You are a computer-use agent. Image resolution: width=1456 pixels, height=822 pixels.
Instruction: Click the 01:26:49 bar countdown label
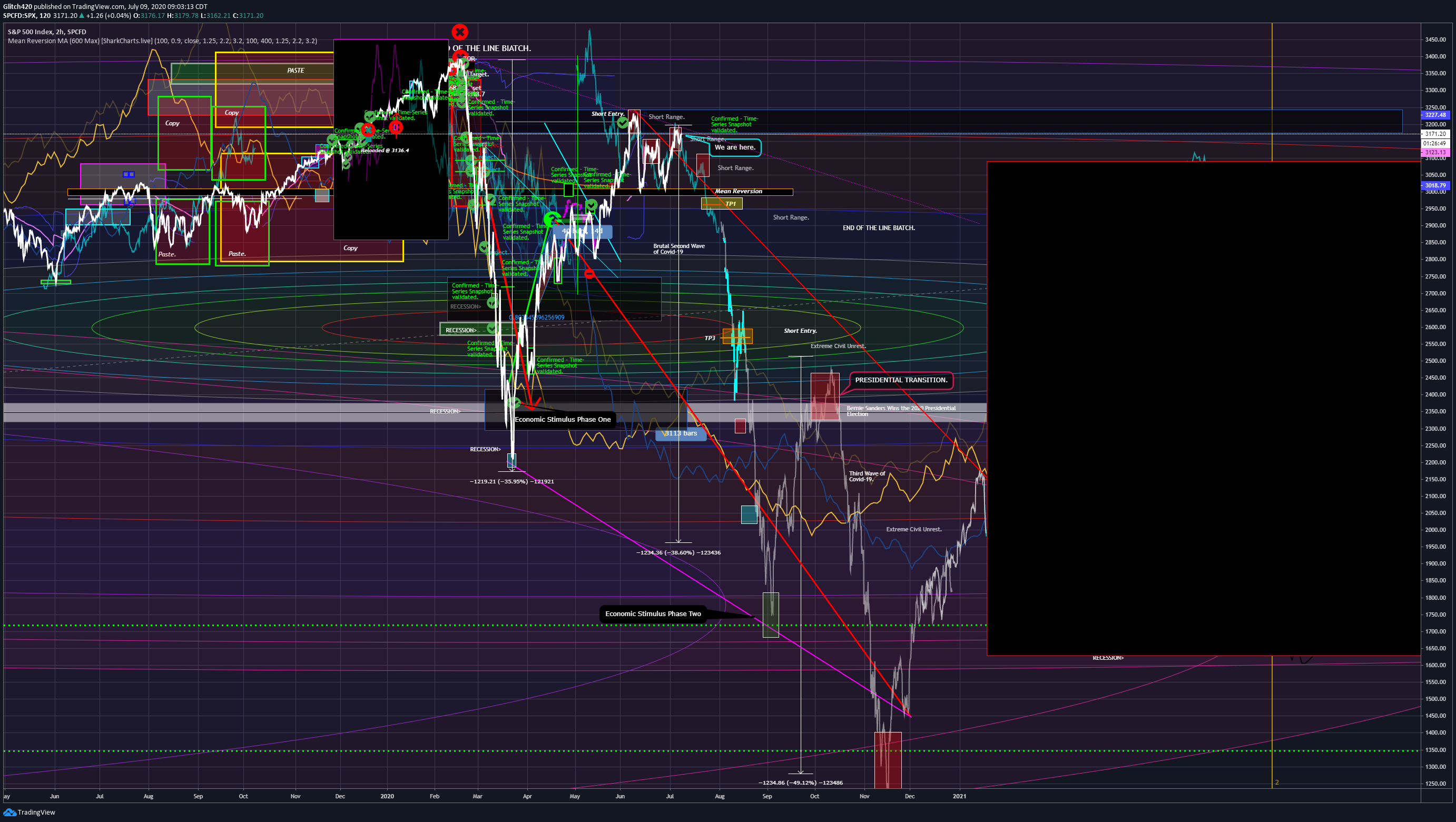pyautogui.click(x=1435, y=144)
